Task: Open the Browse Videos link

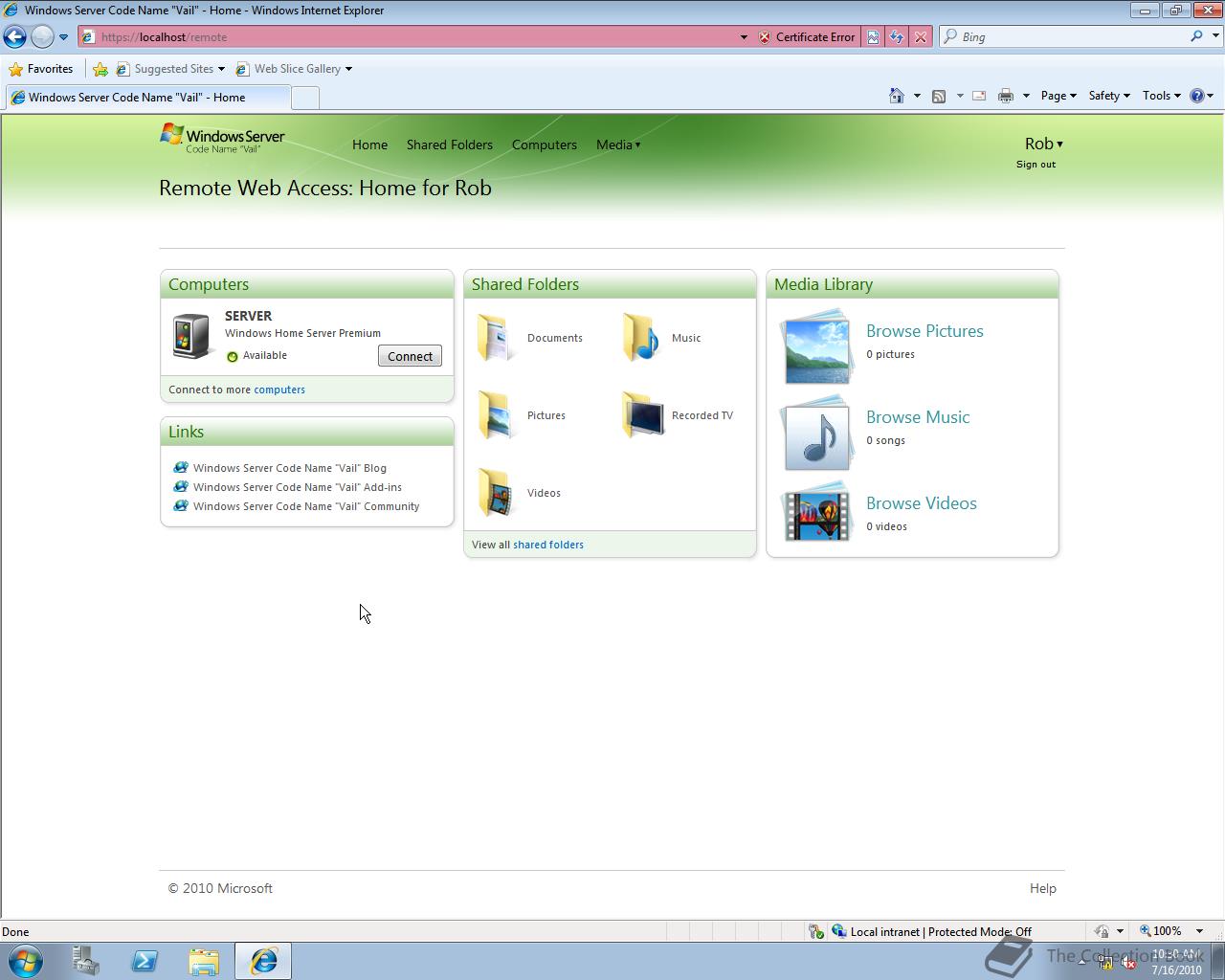Action: pos(922,503)
